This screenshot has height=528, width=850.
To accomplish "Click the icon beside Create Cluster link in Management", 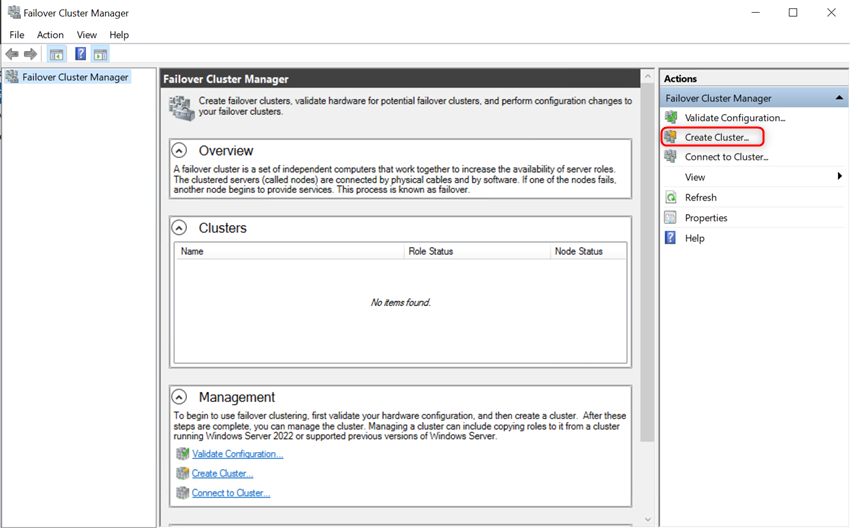I will point(183,473).
